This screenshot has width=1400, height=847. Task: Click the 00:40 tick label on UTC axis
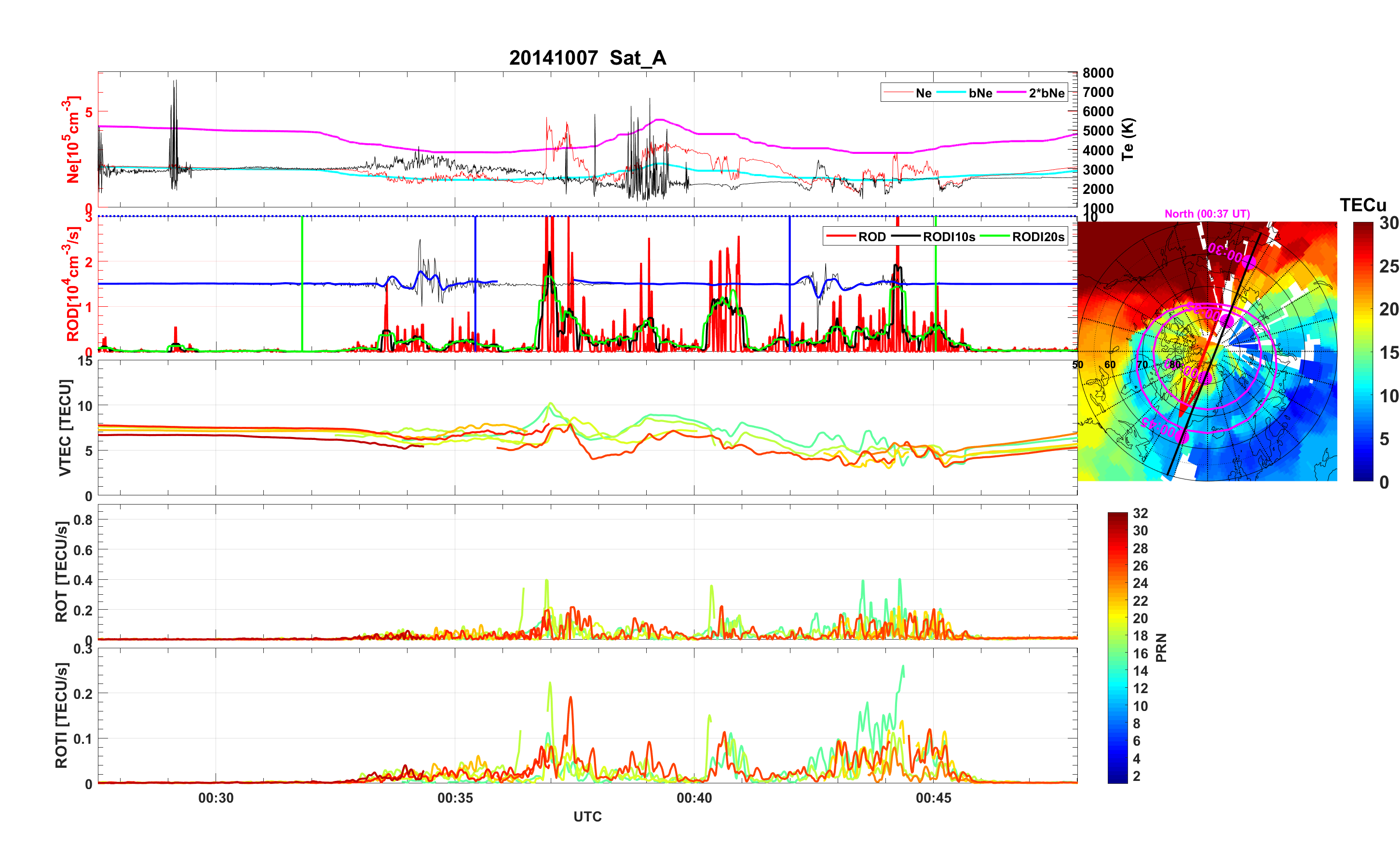(x=694, y=798)
